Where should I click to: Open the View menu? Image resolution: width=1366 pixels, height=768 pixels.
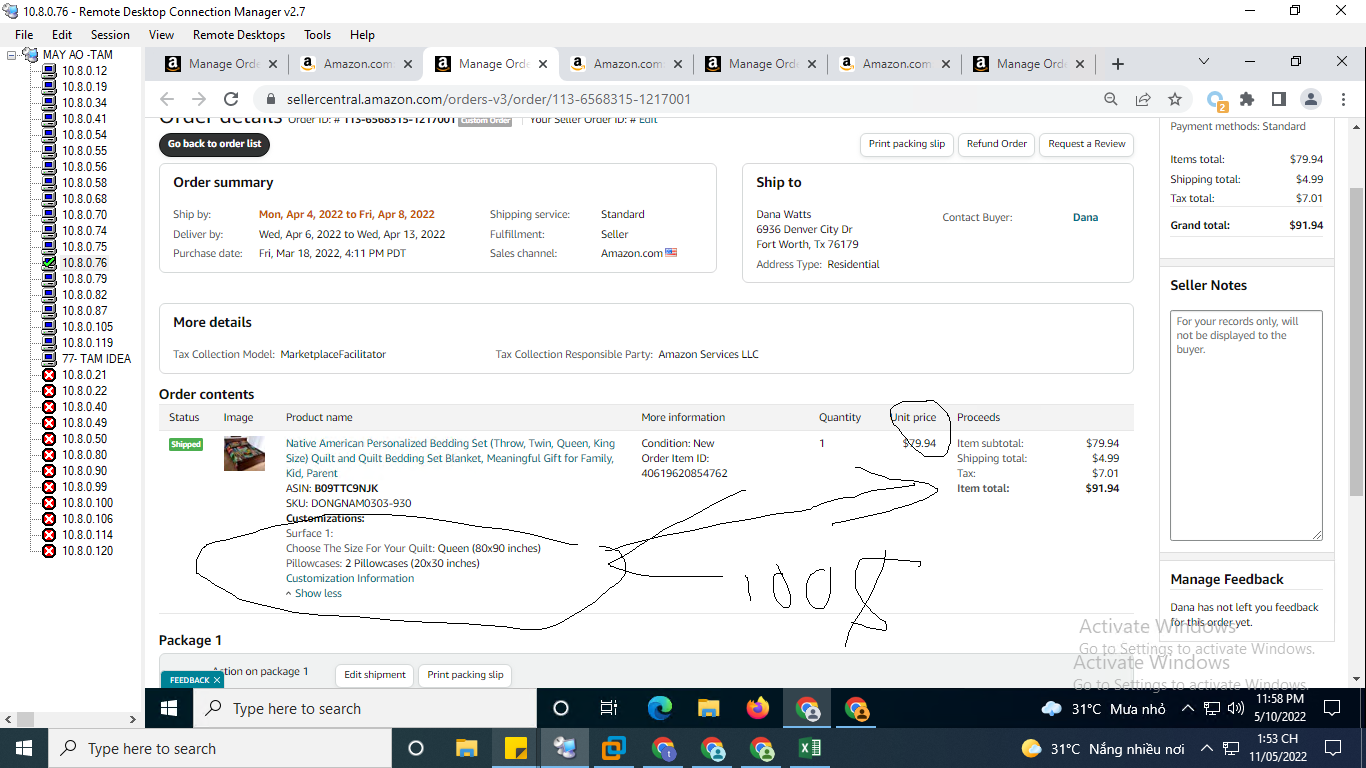pos(161,34)
